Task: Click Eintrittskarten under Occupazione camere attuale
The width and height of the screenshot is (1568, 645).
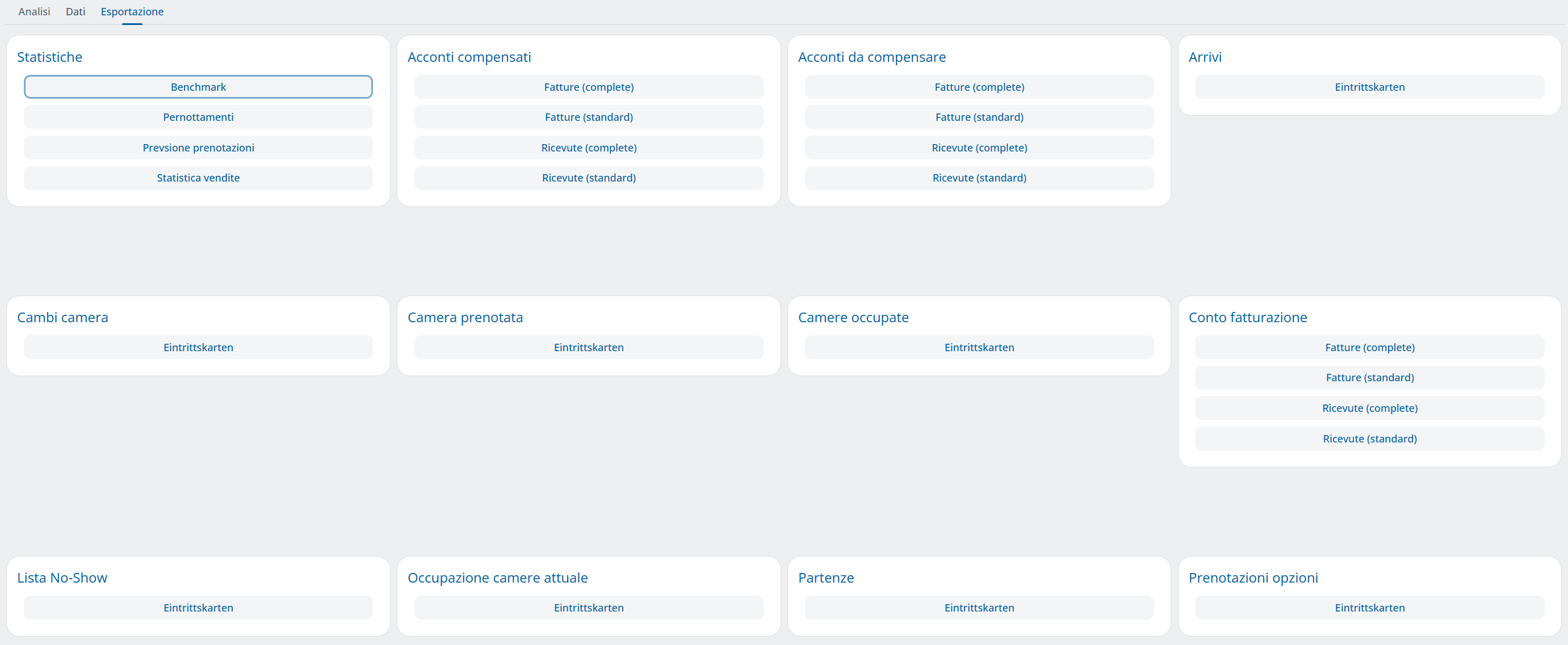Action: click(x=589, y=608)
